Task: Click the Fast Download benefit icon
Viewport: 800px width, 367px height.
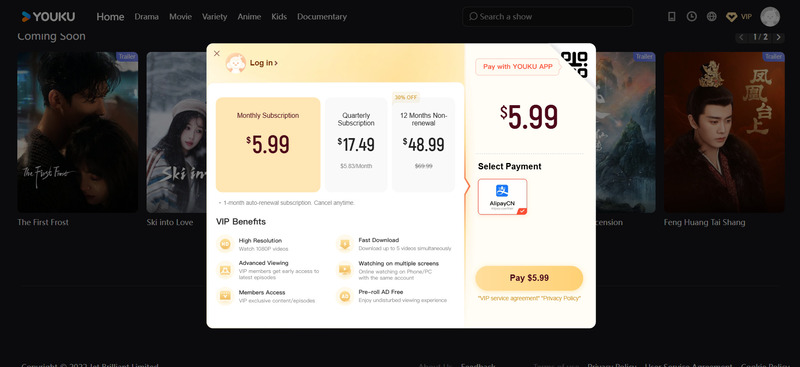Action: (345, 244)
